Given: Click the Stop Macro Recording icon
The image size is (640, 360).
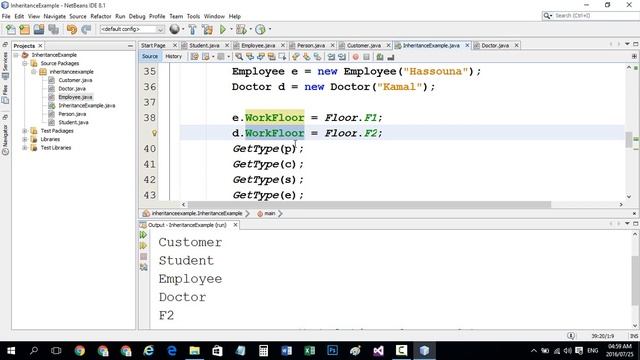Looking at the screenshot, I should click(x=366, y=57).
